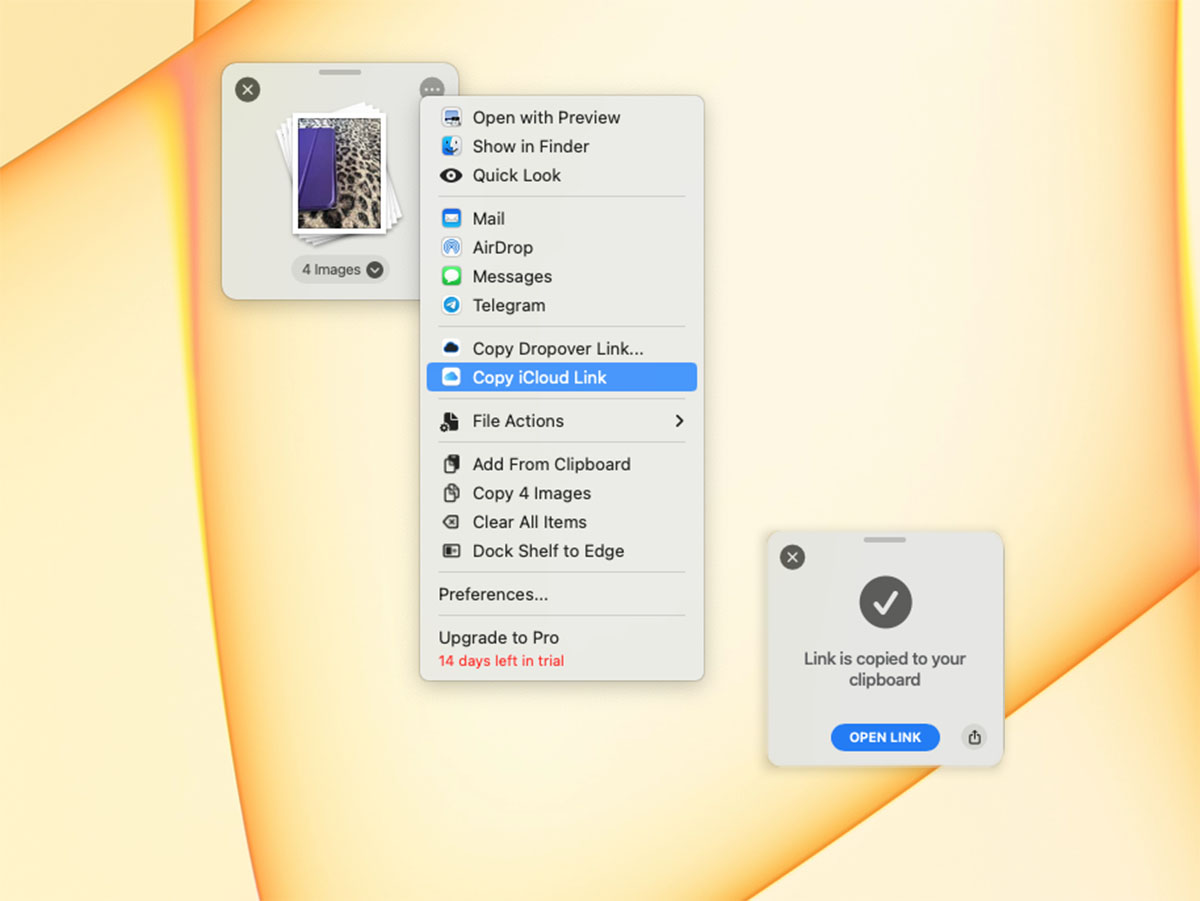Choose Clear All Items in menu
1200x901 pixels.
tap(529, 522)
